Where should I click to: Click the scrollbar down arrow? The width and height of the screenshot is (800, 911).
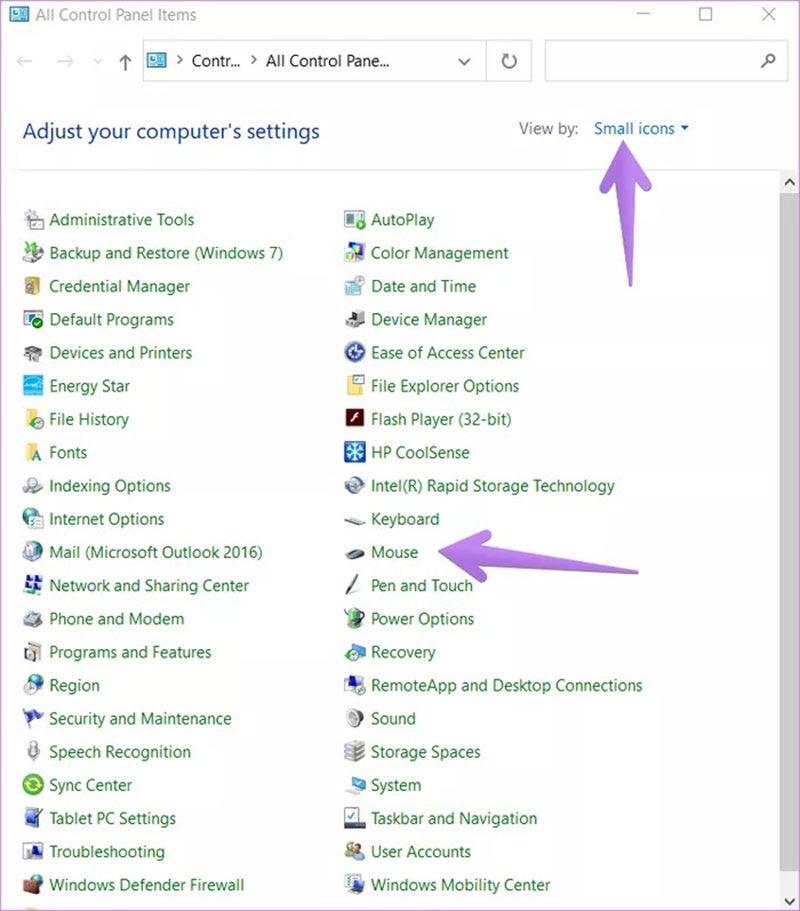(789, 901)
